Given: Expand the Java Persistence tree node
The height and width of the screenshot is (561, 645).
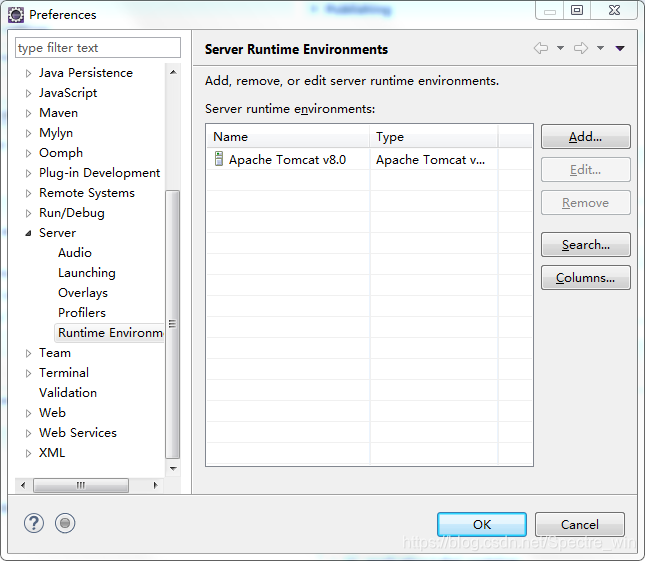Looking at the screenshot, I should (28, 74).
